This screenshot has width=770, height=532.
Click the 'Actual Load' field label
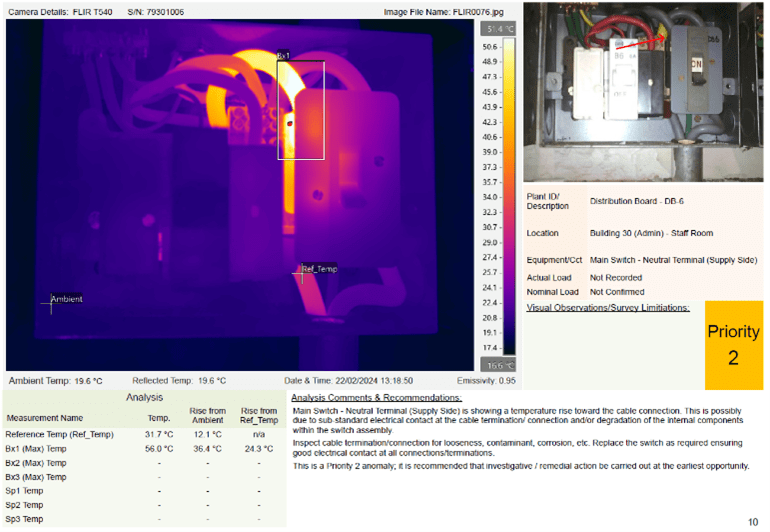coord(549,278)
